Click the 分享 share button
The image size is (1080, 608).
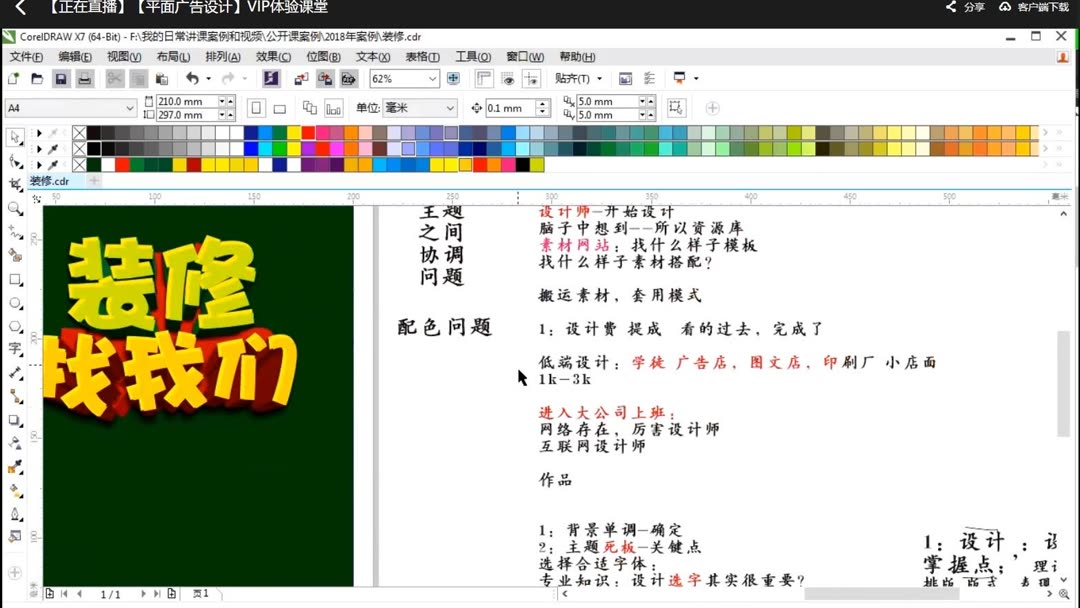click(x=973, y=7)
